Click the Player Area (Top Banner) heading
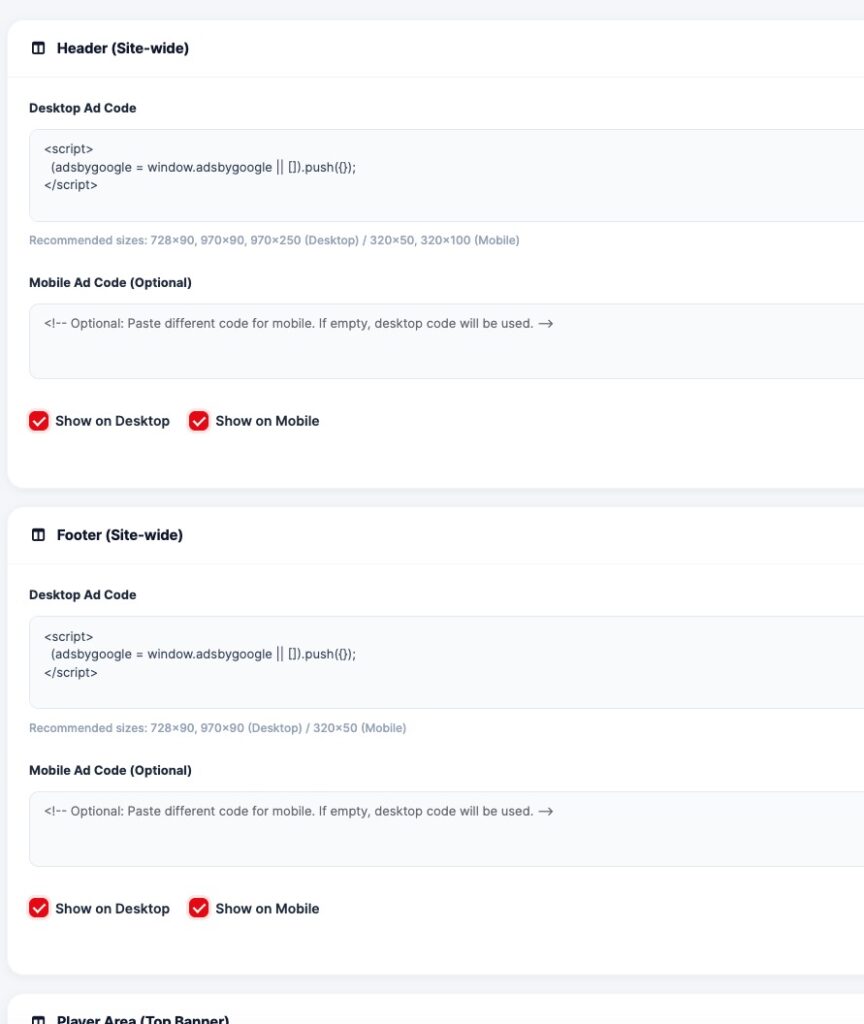 point(143,1019)
